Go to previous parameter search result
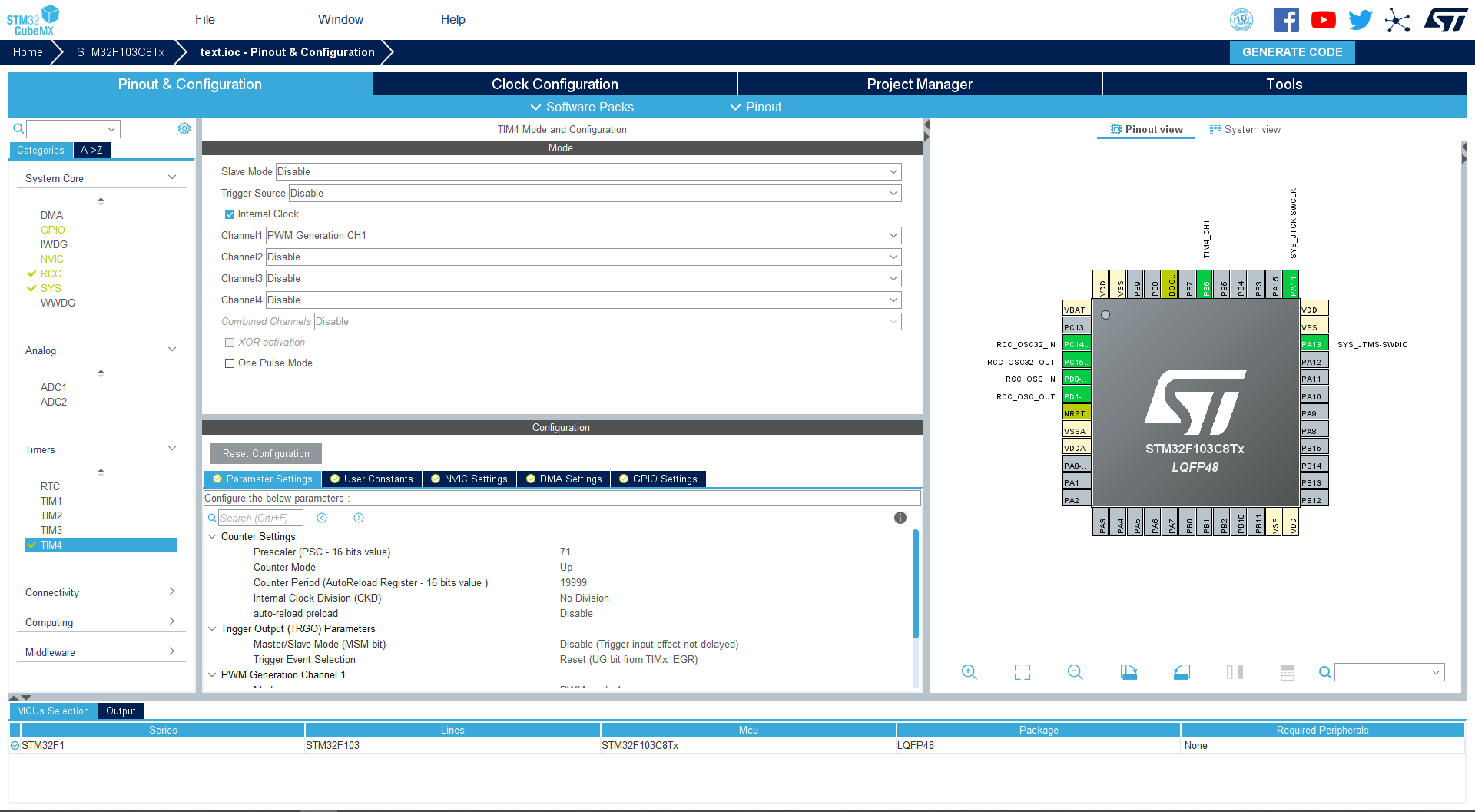This screenshot has width=1475, height=812. (x=322, y=518)
